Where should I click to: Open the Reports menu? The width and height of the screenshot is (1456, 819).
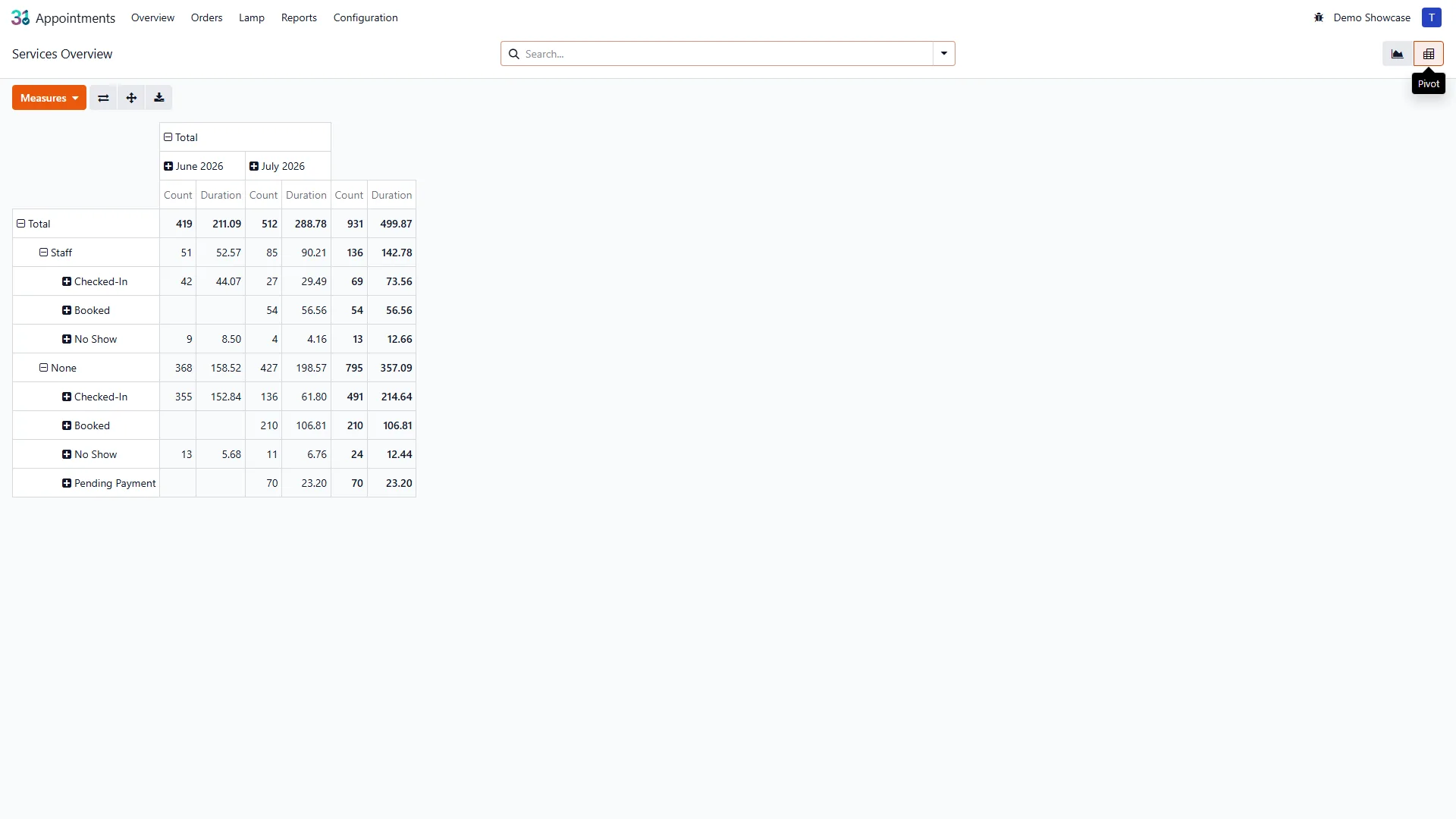click(x=299, y=17)
